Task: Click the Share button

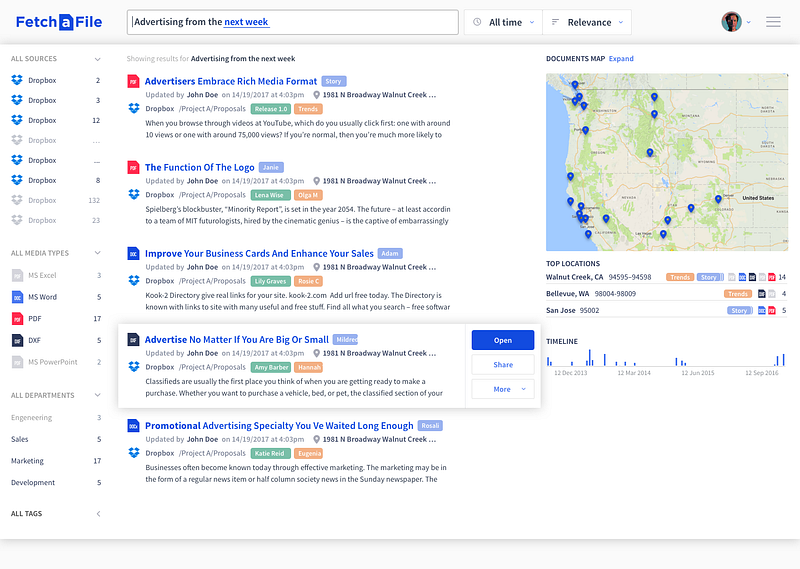Action: [503, 364]
